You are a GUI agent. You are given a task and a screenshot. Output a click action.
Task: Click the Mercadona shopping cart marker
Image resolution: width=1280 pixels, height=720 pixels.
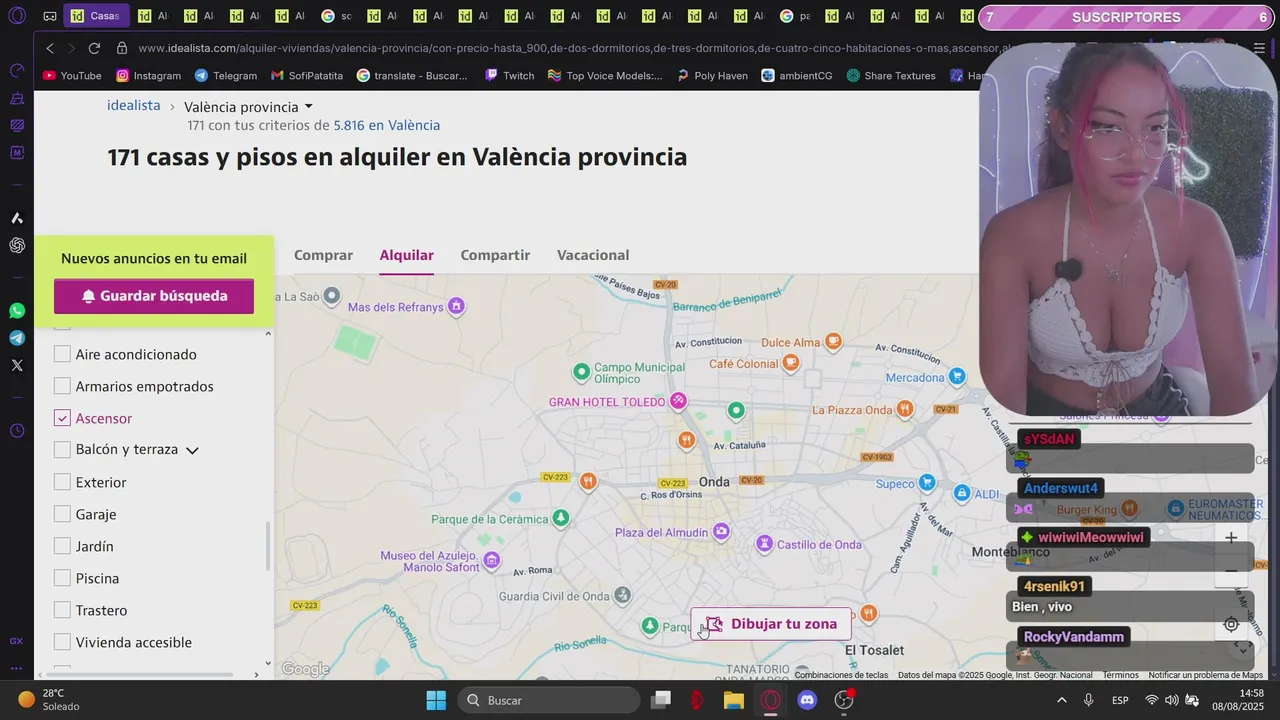(x=957, y=377)
